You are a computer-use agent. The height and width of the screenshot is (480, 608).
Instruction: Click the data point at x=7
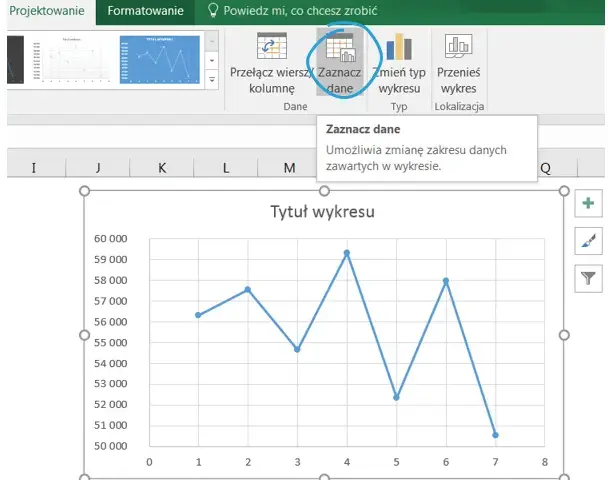tap(495, 435)
